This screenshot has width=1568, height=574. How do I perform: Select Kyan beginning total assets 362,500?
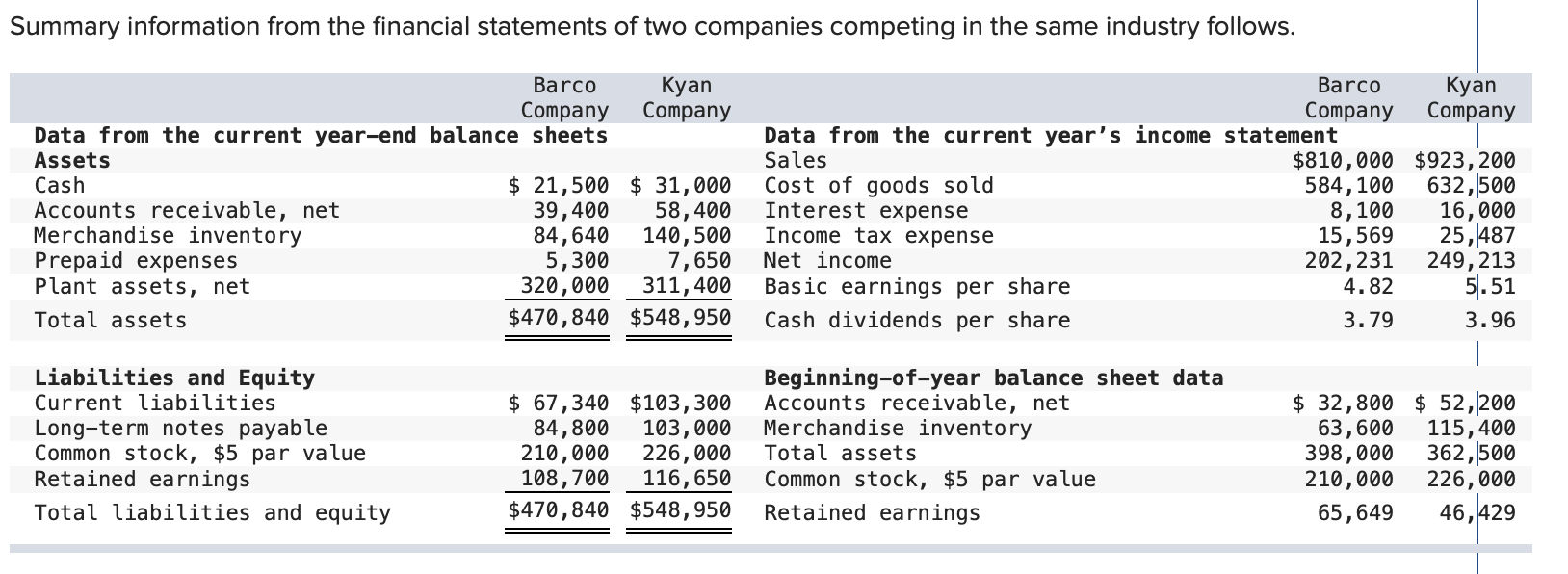[x=1472, y=453]
